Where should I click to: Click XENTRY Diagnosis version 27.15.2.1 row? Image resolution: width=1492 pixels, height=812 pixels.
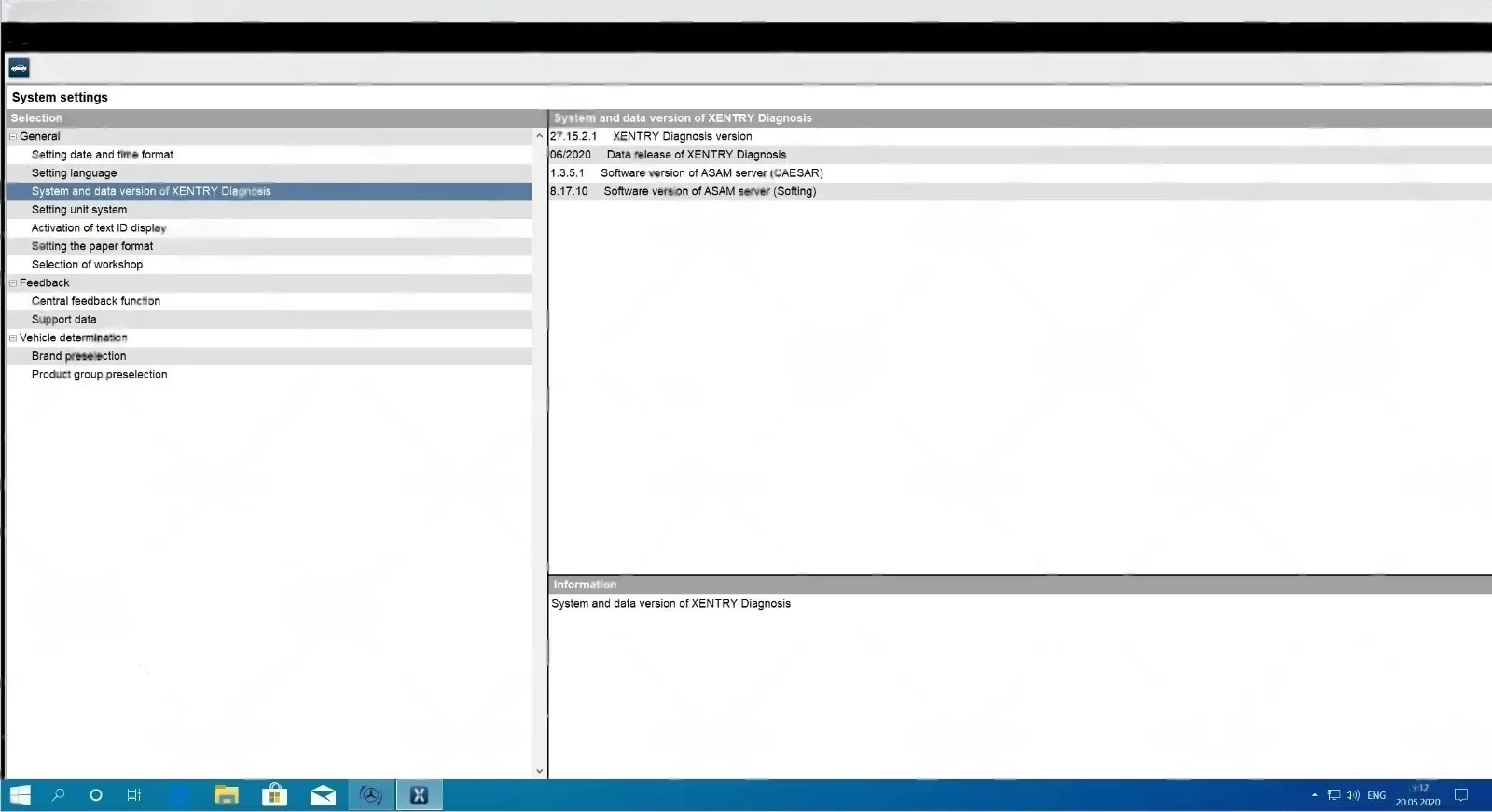(x=1020, y=136)
